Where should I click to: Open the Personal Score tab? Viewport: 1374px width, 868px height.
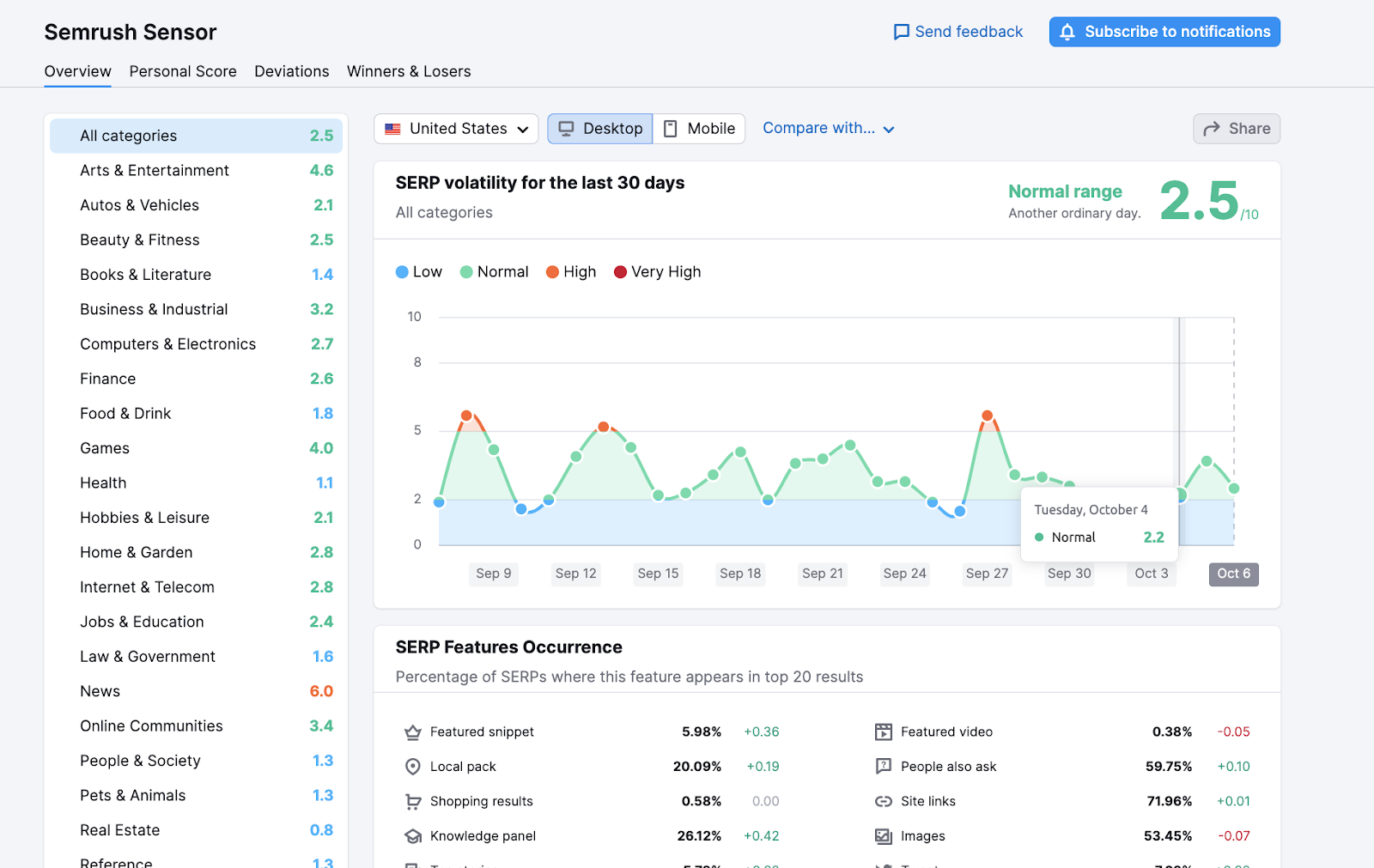coord(183,71)
